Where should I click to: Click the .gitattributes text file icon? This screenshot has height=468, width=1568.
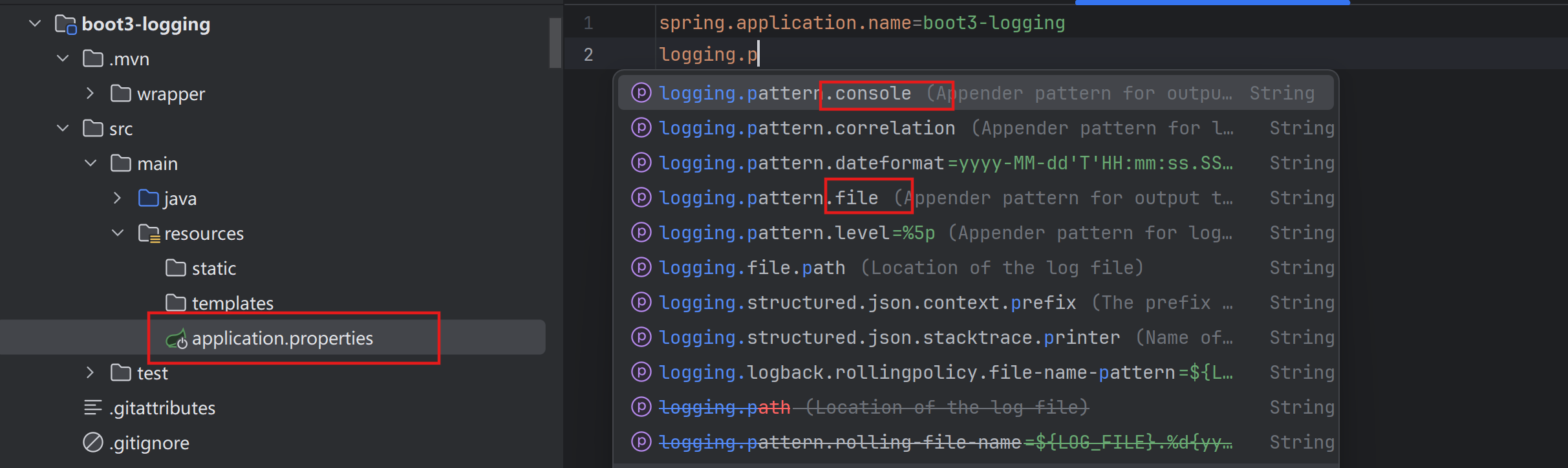point(93,408)
